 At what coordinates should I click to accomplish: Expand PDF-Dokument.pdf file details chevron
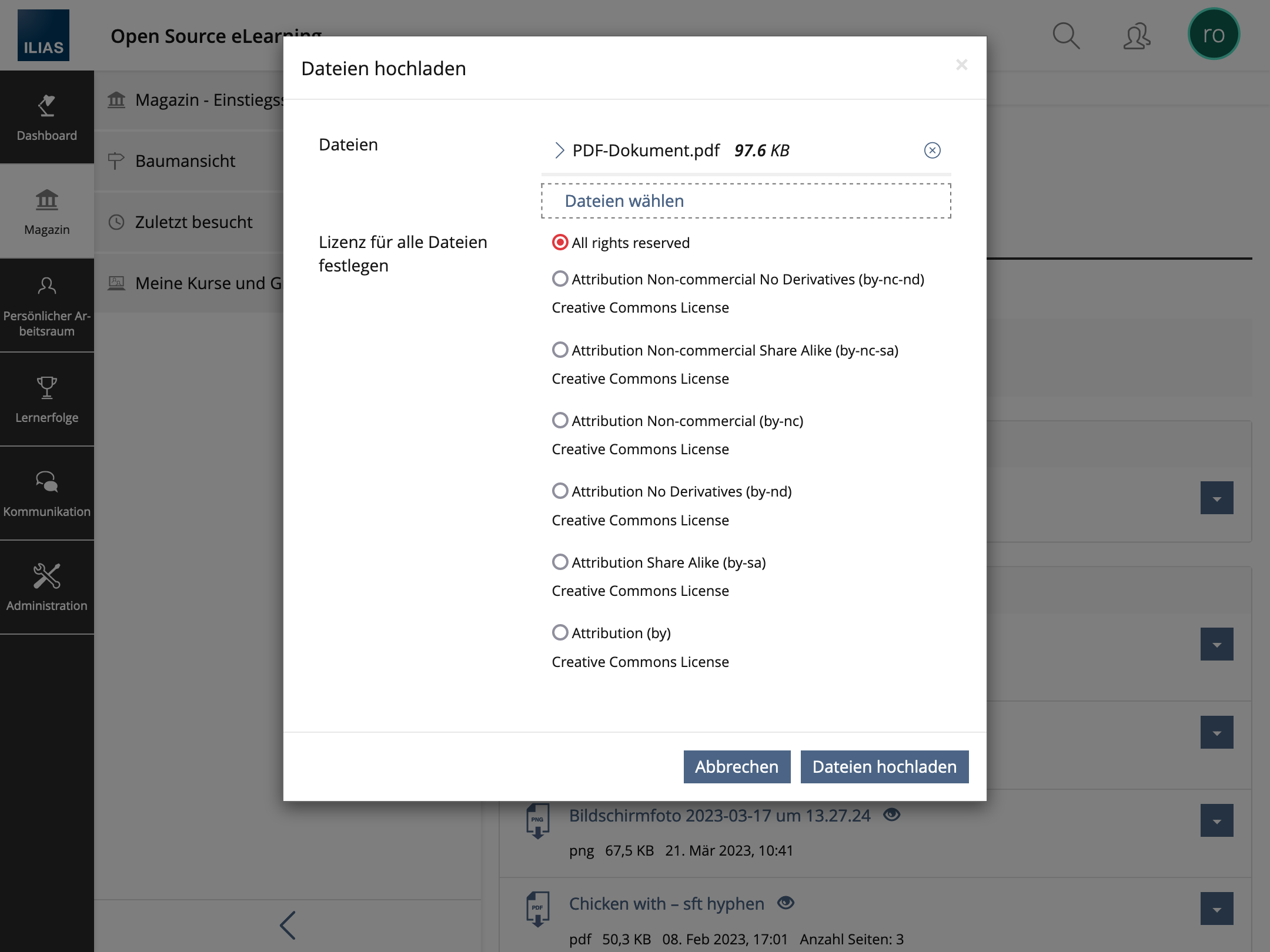click(559, 150)
